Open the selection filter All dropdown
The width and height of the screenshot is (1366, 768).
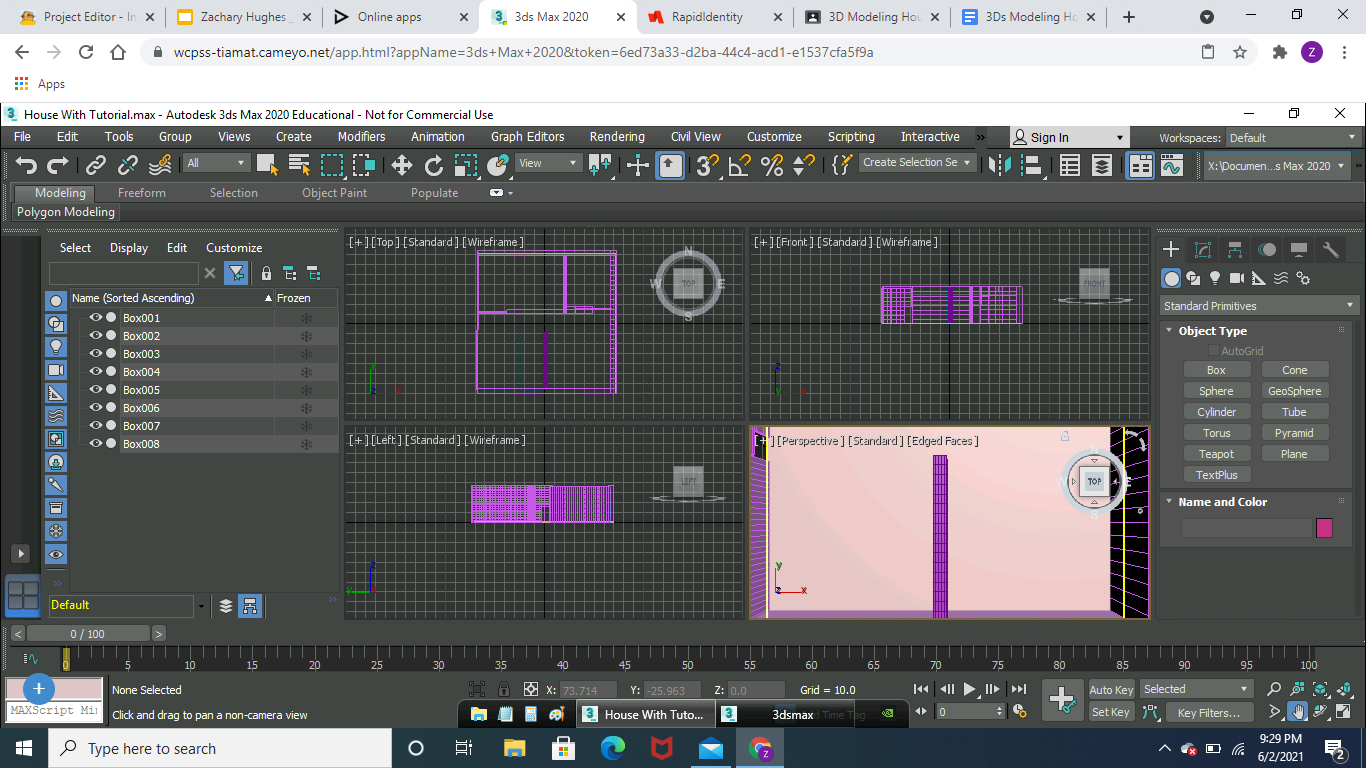[216, 163]
